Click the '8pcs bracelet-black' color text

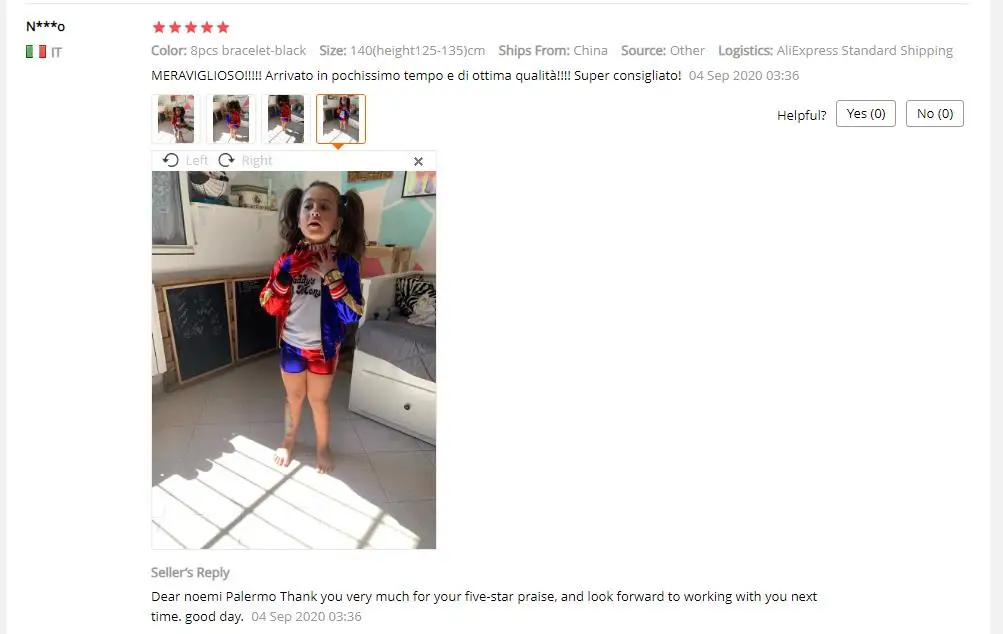pos(248,51)
